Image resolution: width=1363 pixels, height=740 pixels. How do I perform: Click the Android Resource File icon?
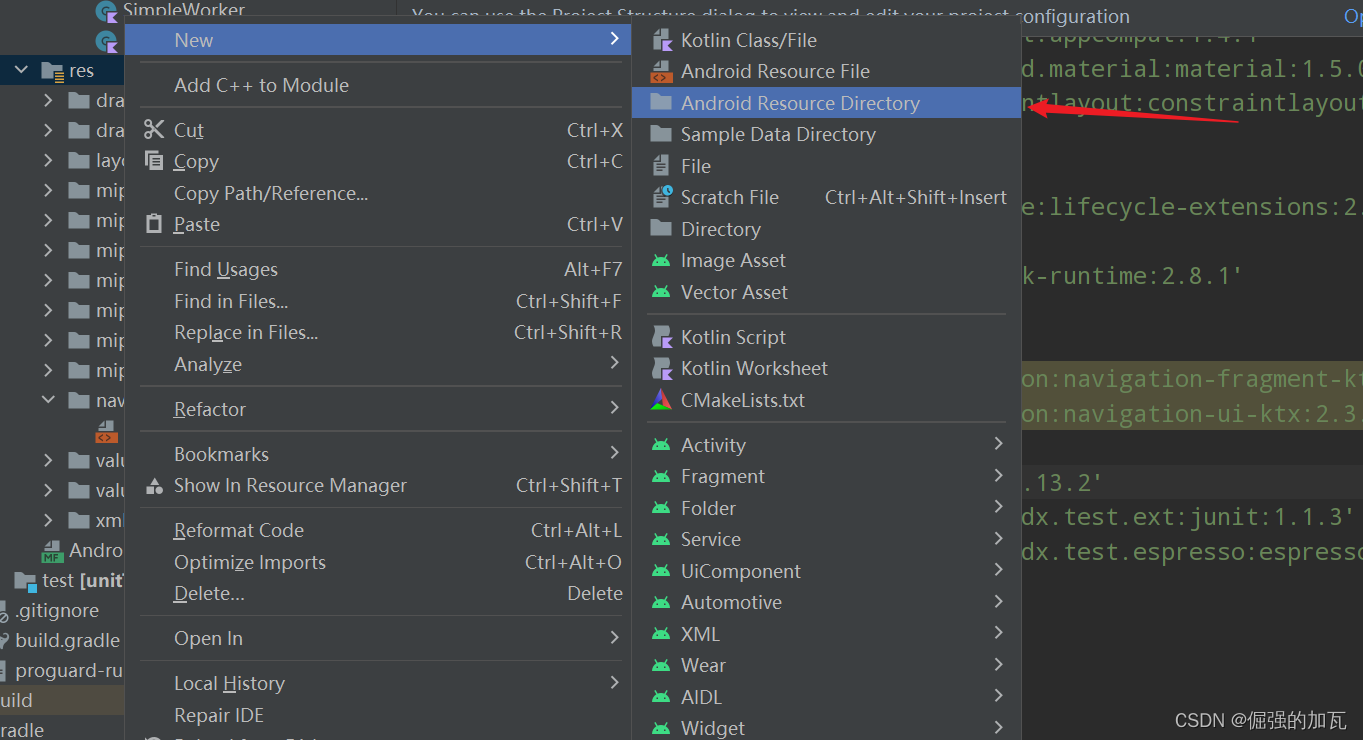click(x=661, y=71)
